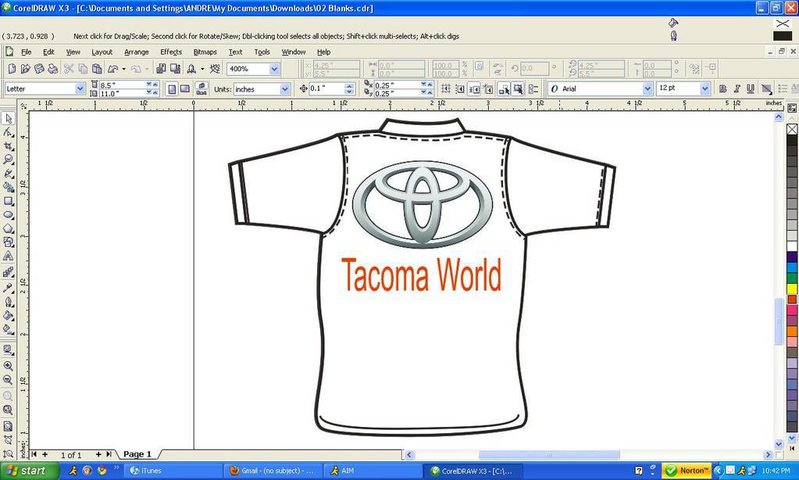Image resolution: width=799 pixels, height=480 pixels.
Task: Click the Import icon
Action: pos(161,69)
